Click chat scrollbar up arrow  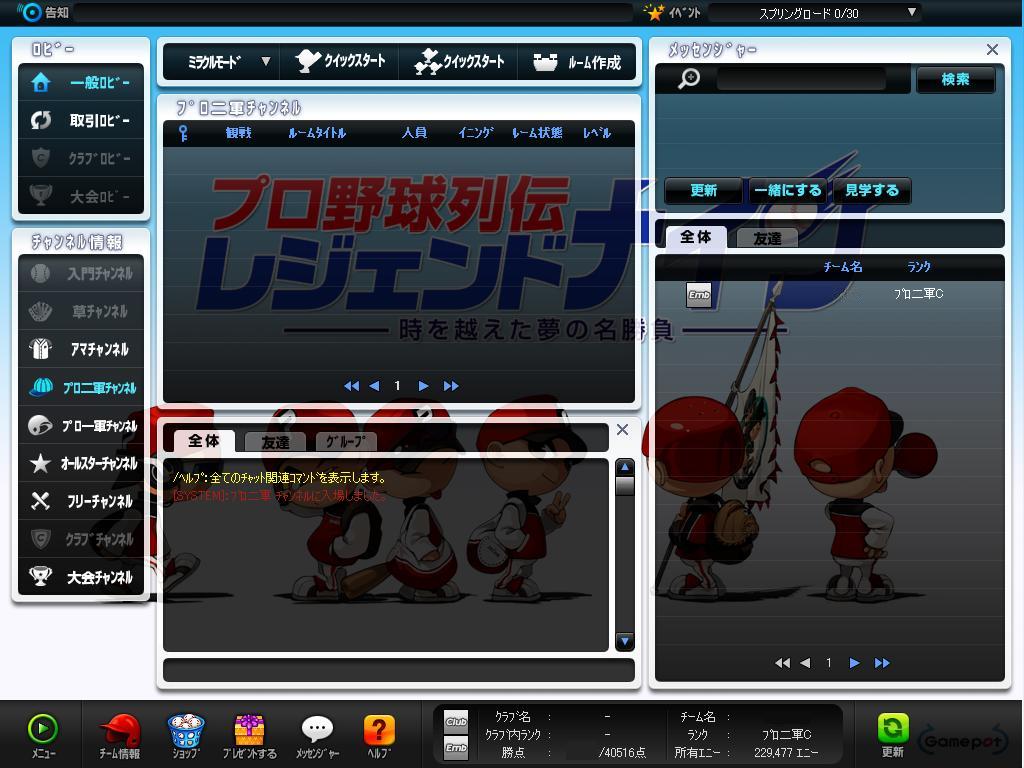(625, 467)
